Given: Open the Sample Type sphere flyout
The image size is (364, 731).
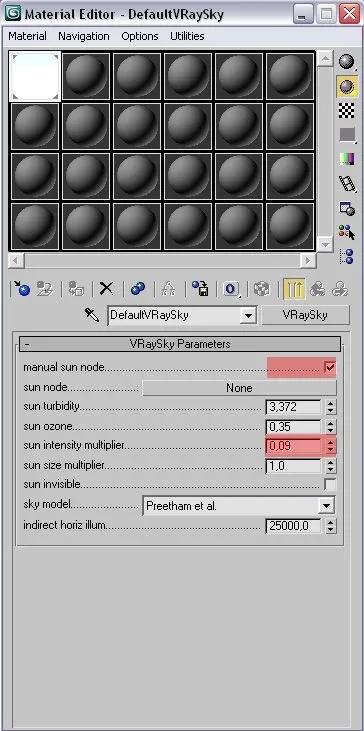Looking at the screenshot, I should (347, 62).
